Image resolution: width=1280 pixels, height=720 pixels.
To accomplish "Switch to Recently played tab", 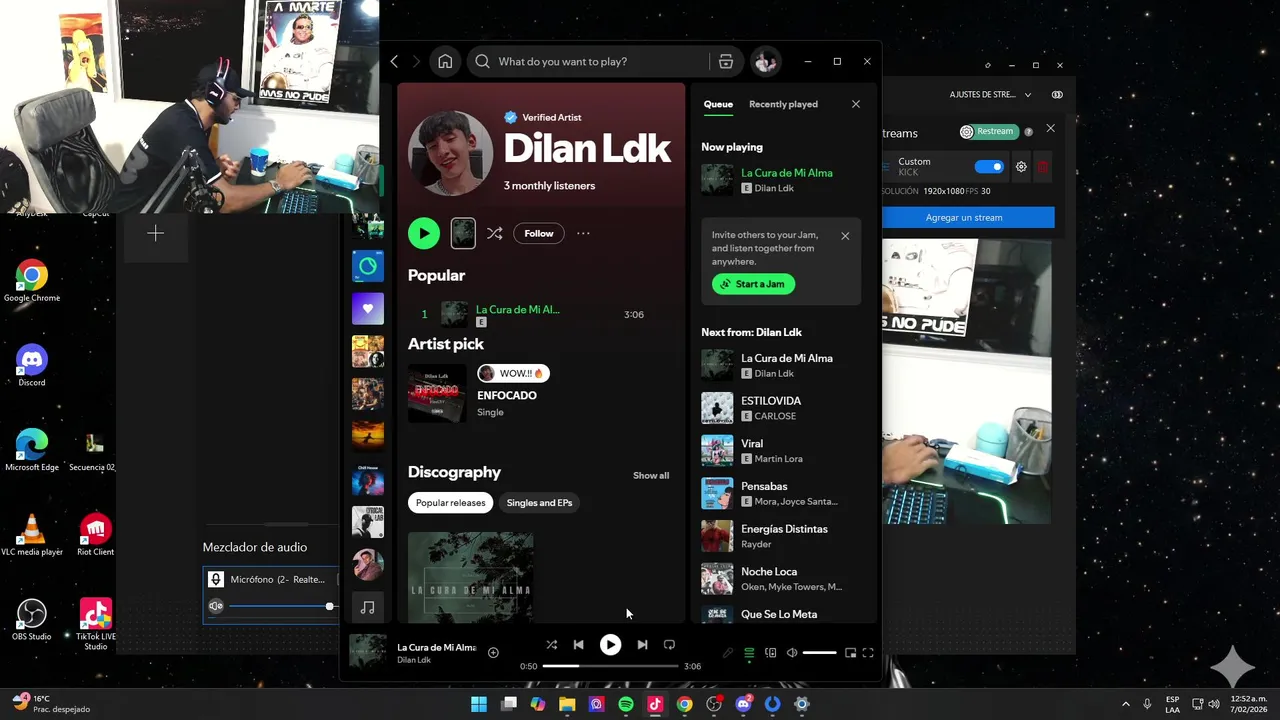I will coord(783,104).
